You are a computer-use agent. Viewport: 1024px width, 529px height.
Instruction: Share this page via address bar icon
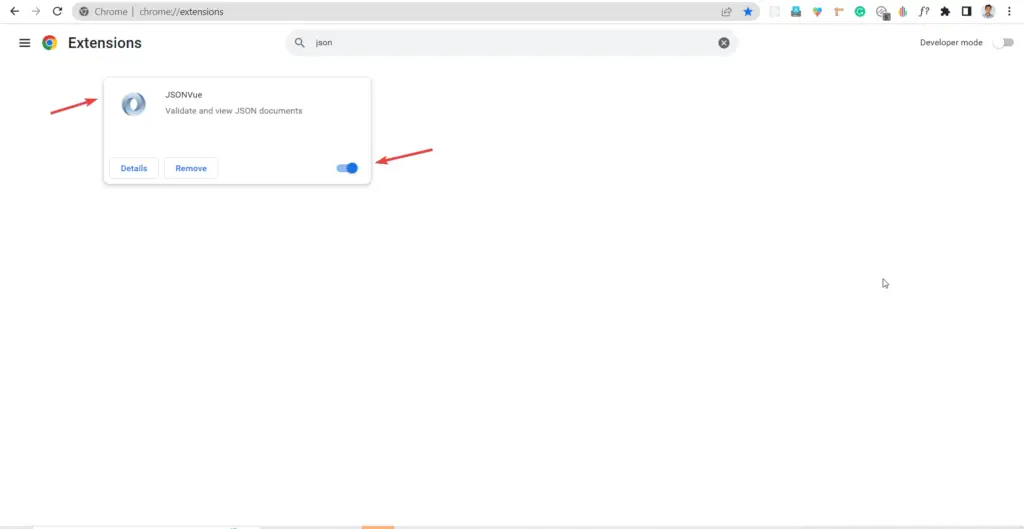726,11
